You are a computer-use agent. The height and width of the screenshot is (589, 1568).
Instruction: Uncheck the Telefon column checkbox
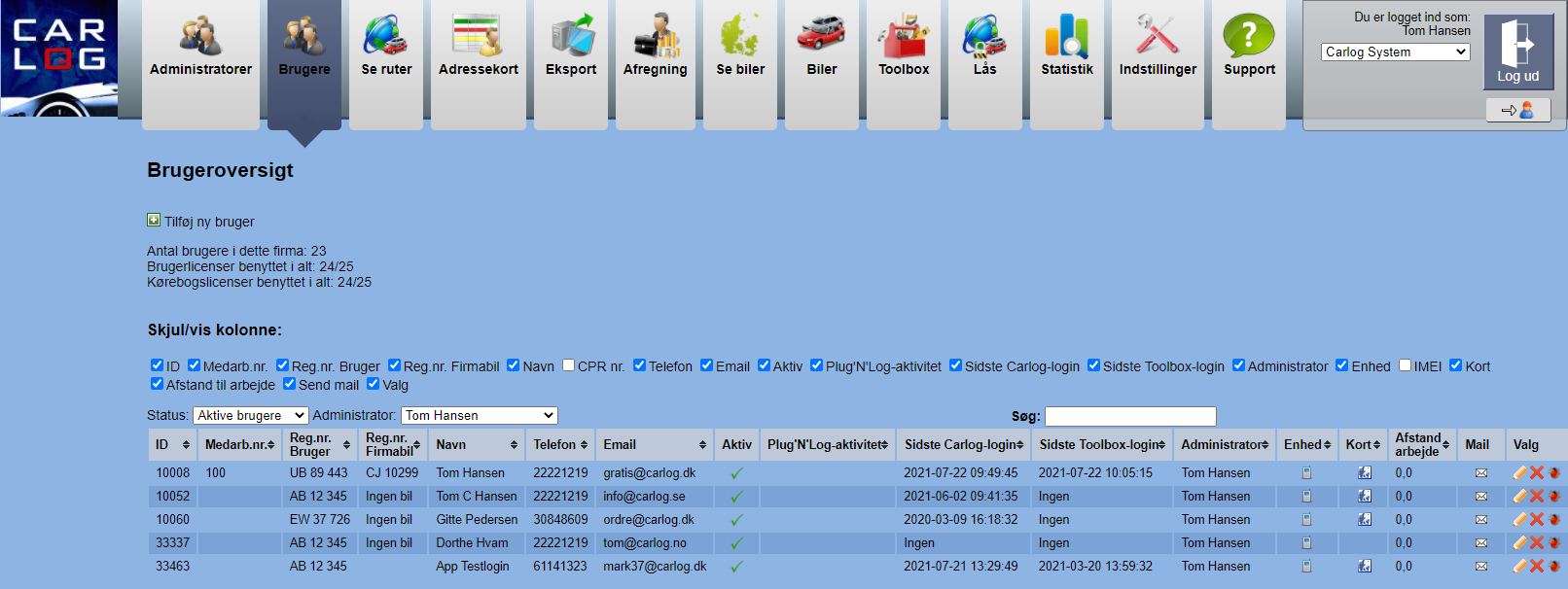pyautogui.click(x=639, y=365)
